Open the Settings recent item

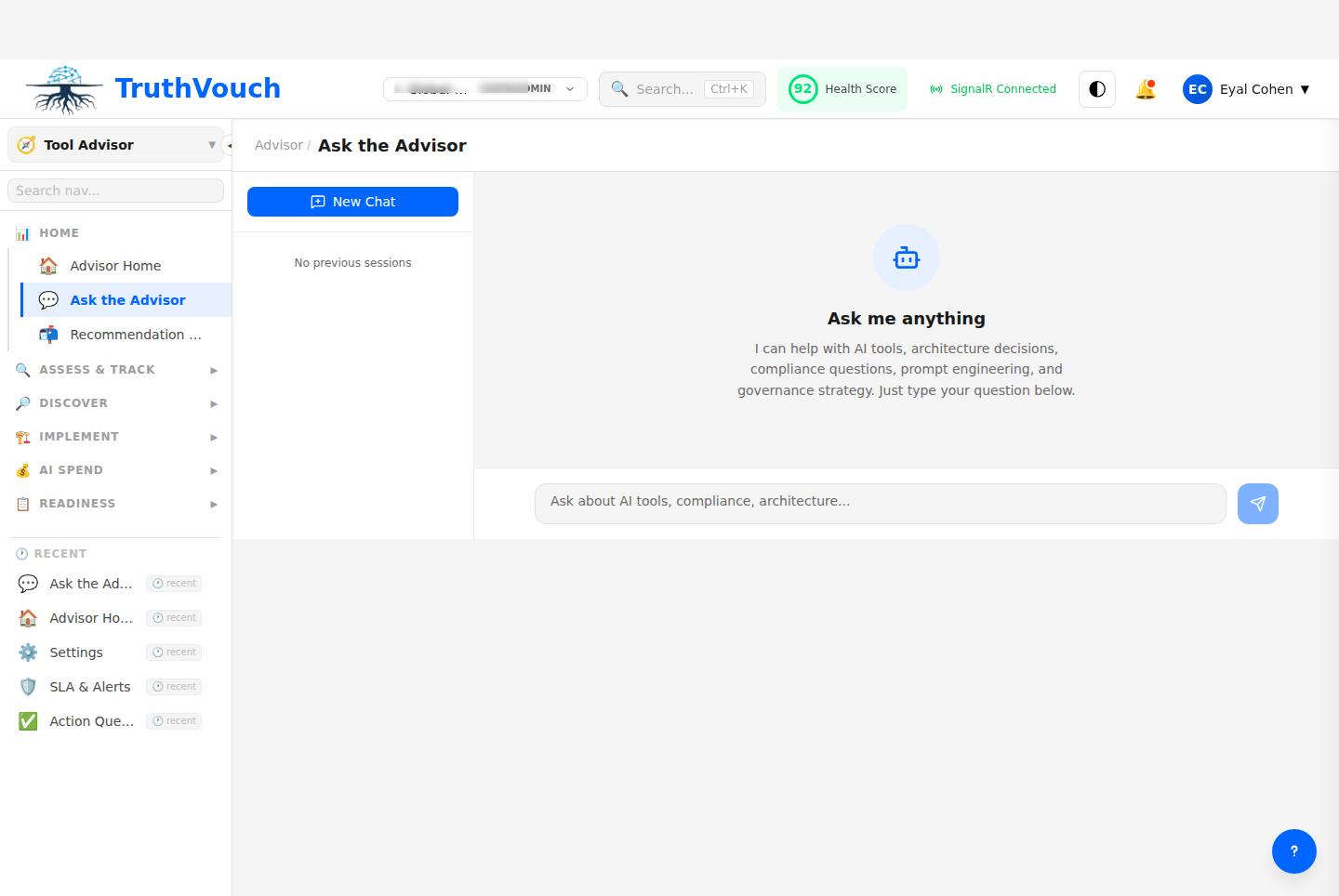76,652
